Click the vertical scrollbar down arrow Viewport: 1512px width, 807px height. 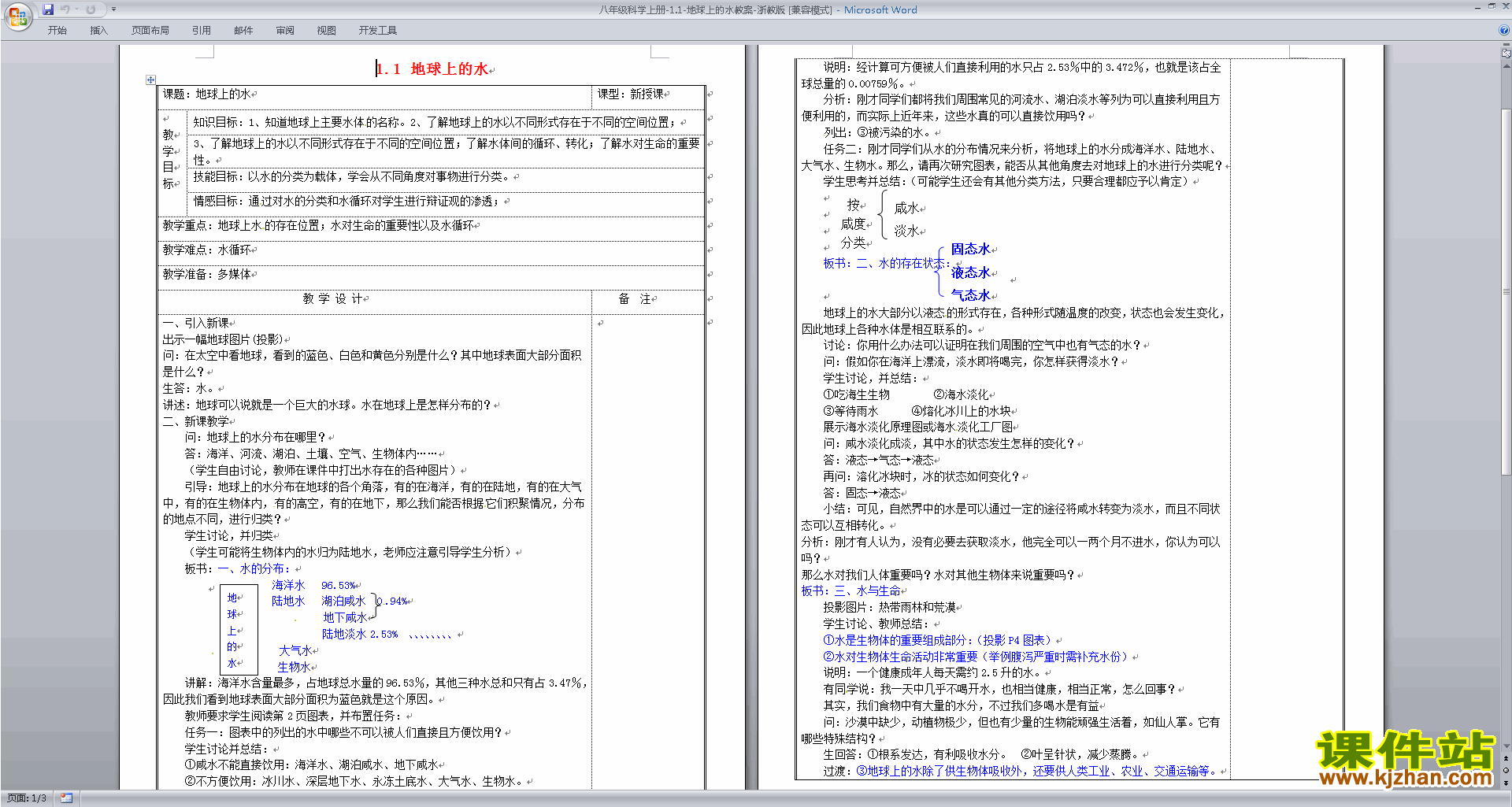(1506, 746)
